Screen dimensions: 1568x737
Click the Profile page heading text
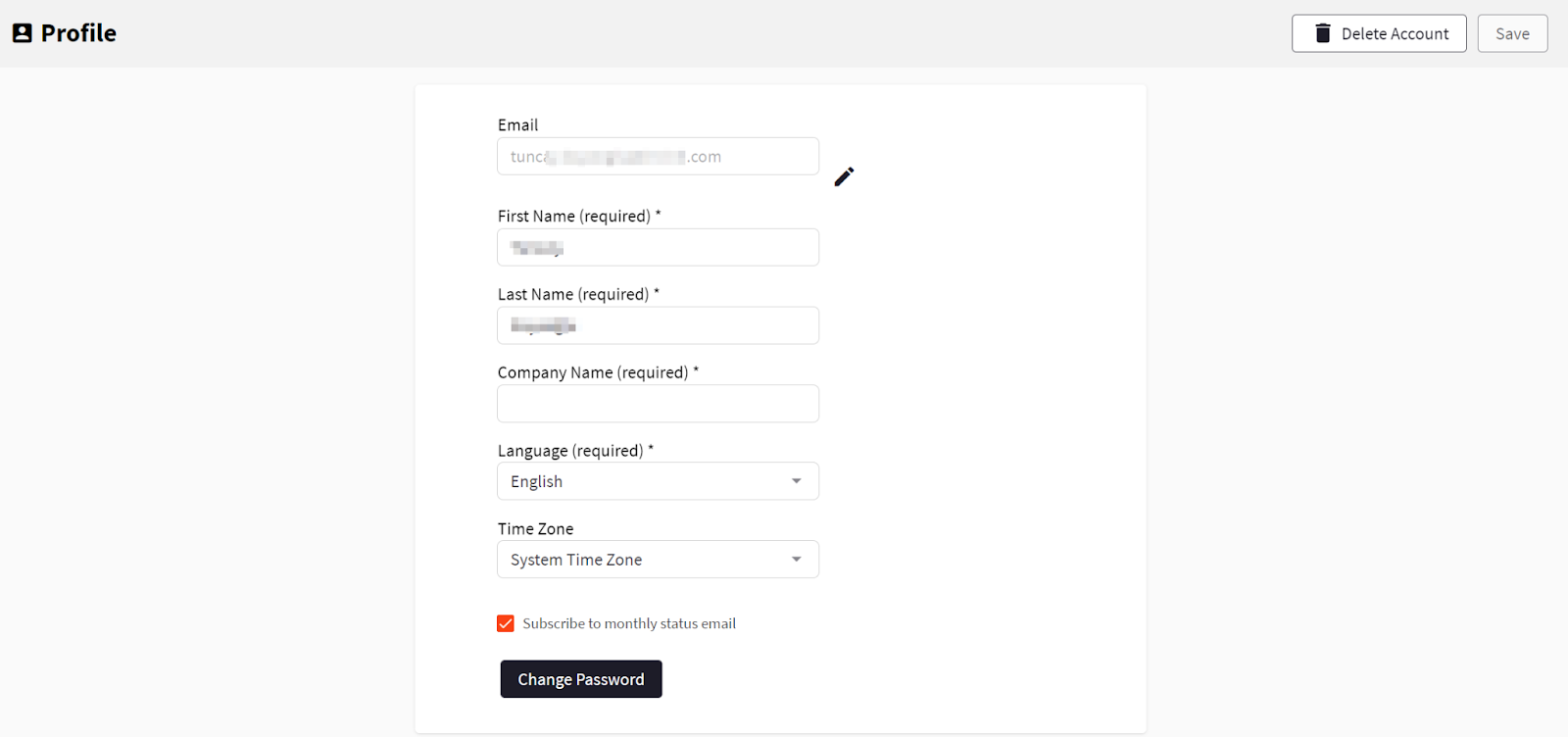(x=78, y=33)
